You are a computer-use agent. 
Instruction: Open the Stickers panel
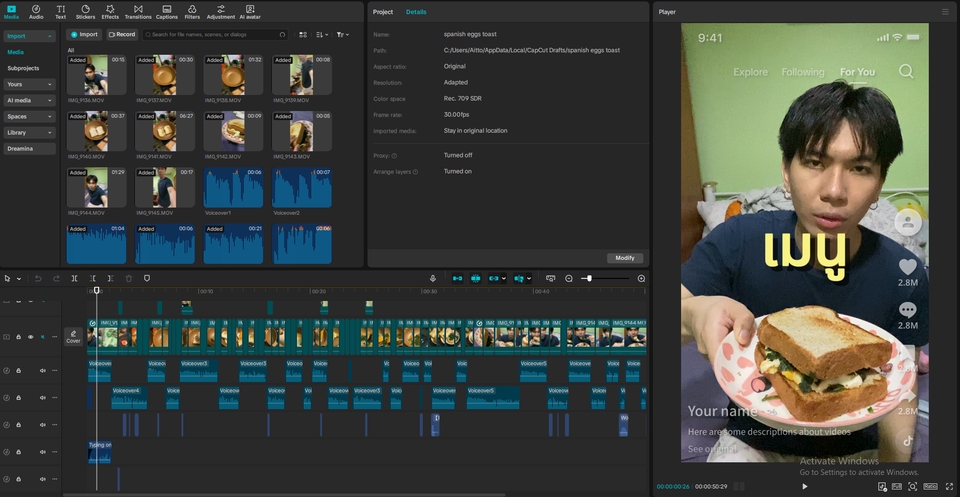85,12
